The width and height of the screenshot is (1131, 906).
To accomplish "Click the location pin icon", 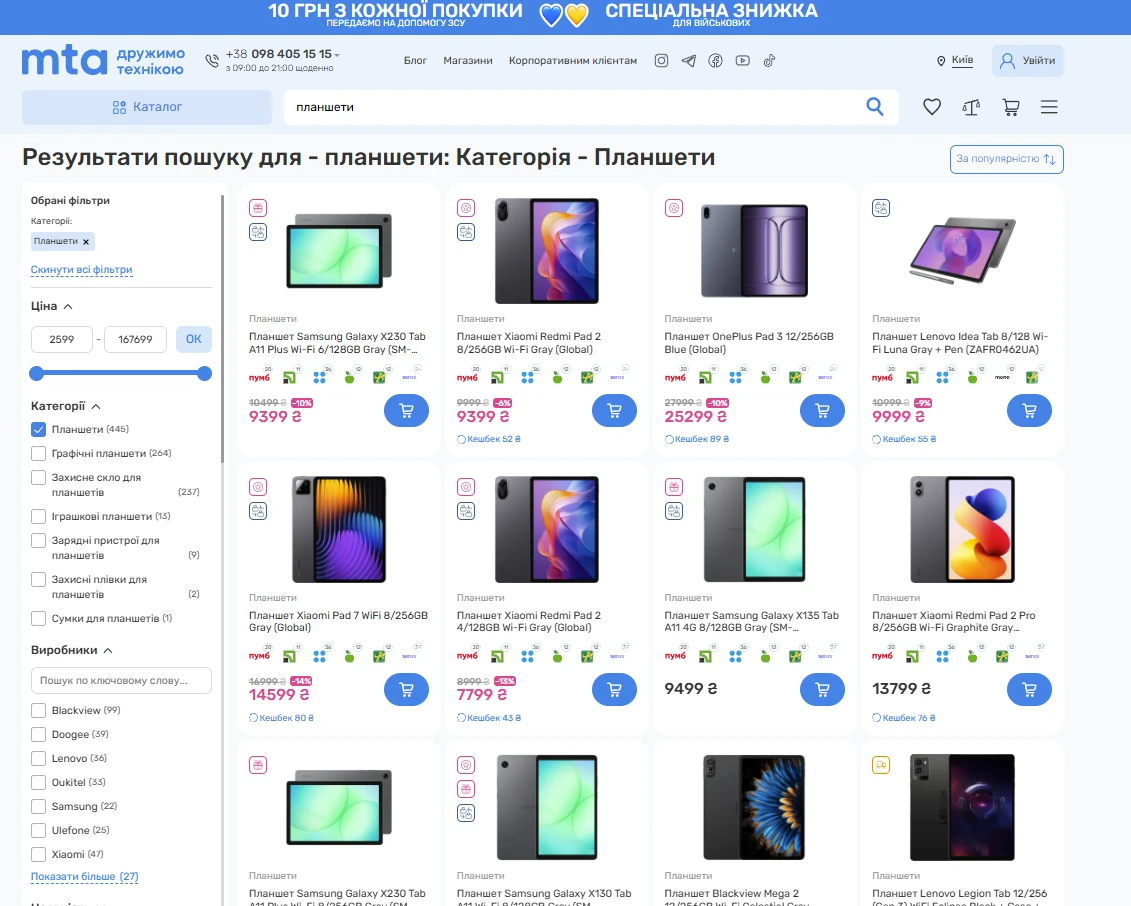I will [941, 61].
